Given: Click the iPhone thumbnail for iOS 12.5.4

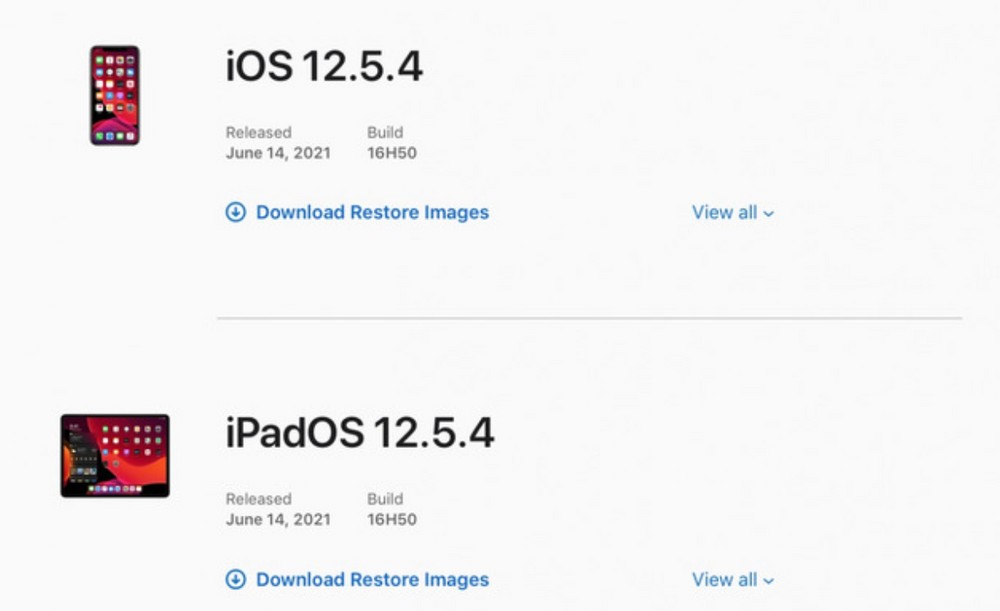Looking at the screenshot, I should click(115, 95).
